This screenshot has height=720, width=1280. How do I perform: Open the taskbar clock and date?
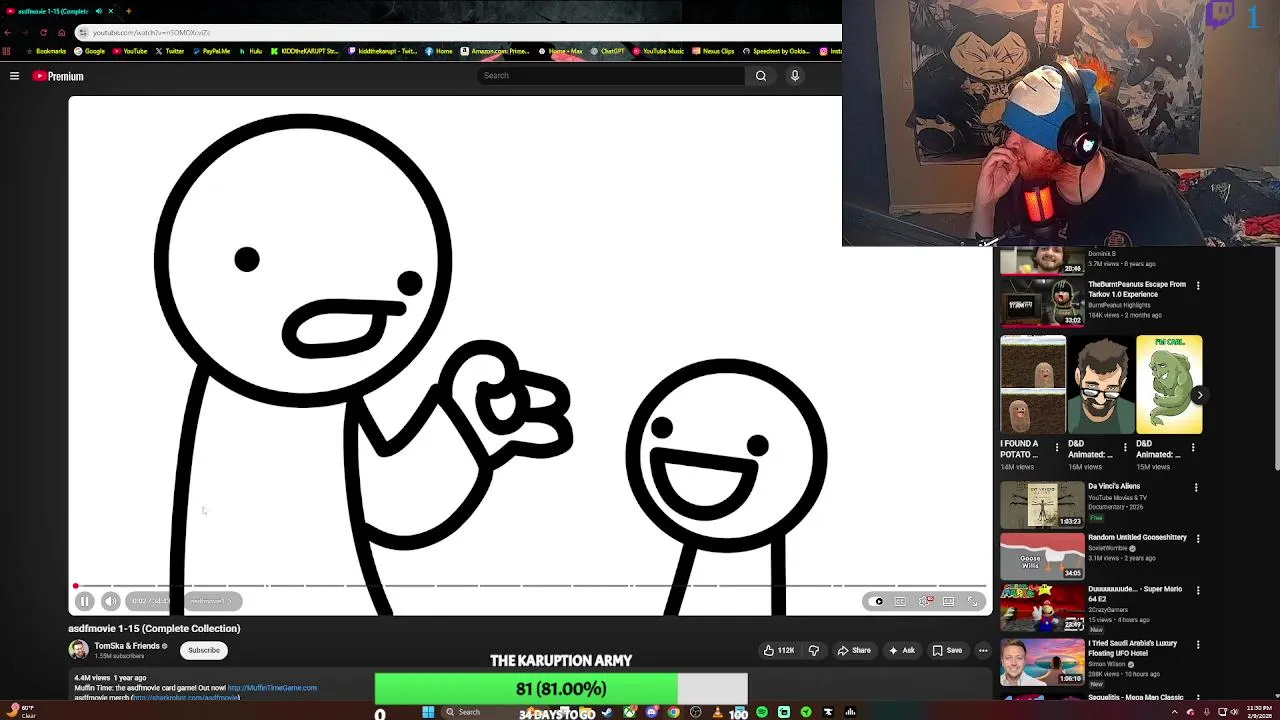pyautogui.click(x=1260, y=711)
